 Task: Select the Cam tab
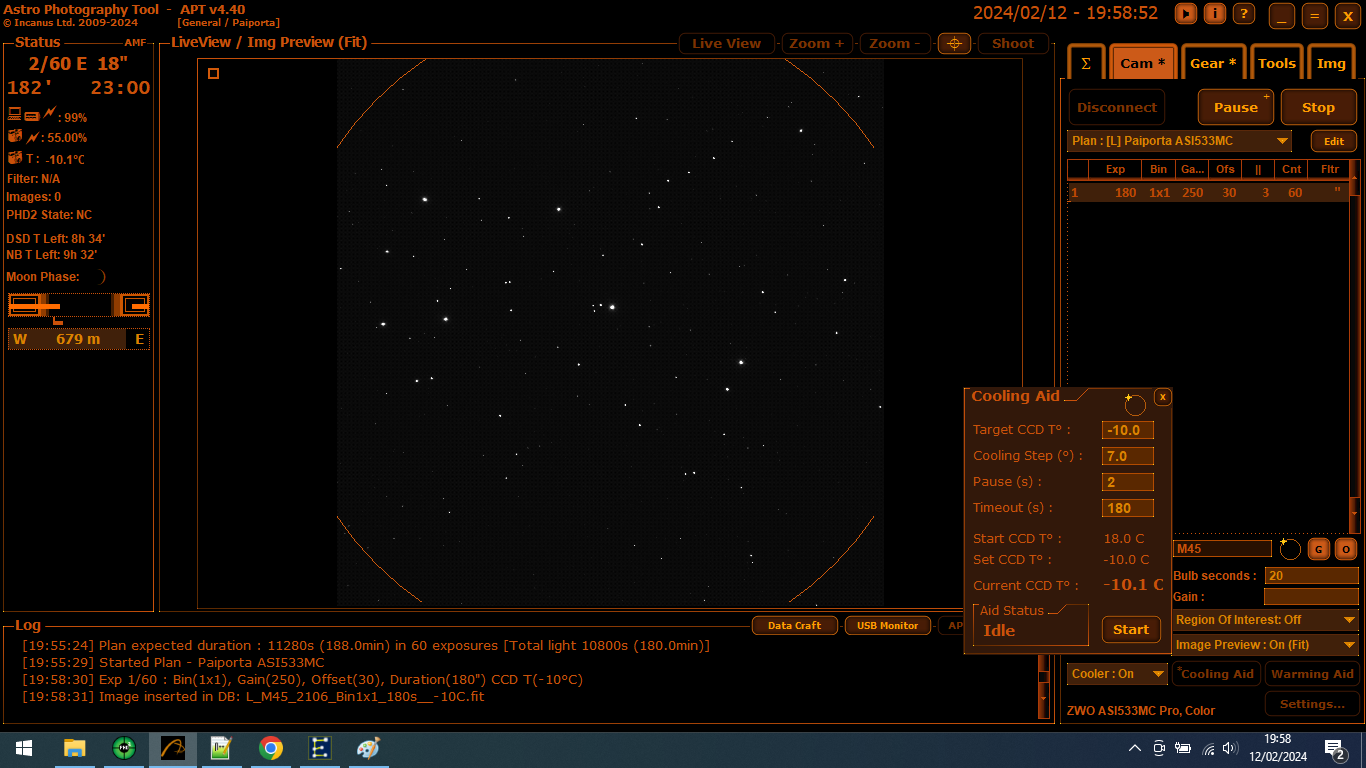[x=1143, y=63]
